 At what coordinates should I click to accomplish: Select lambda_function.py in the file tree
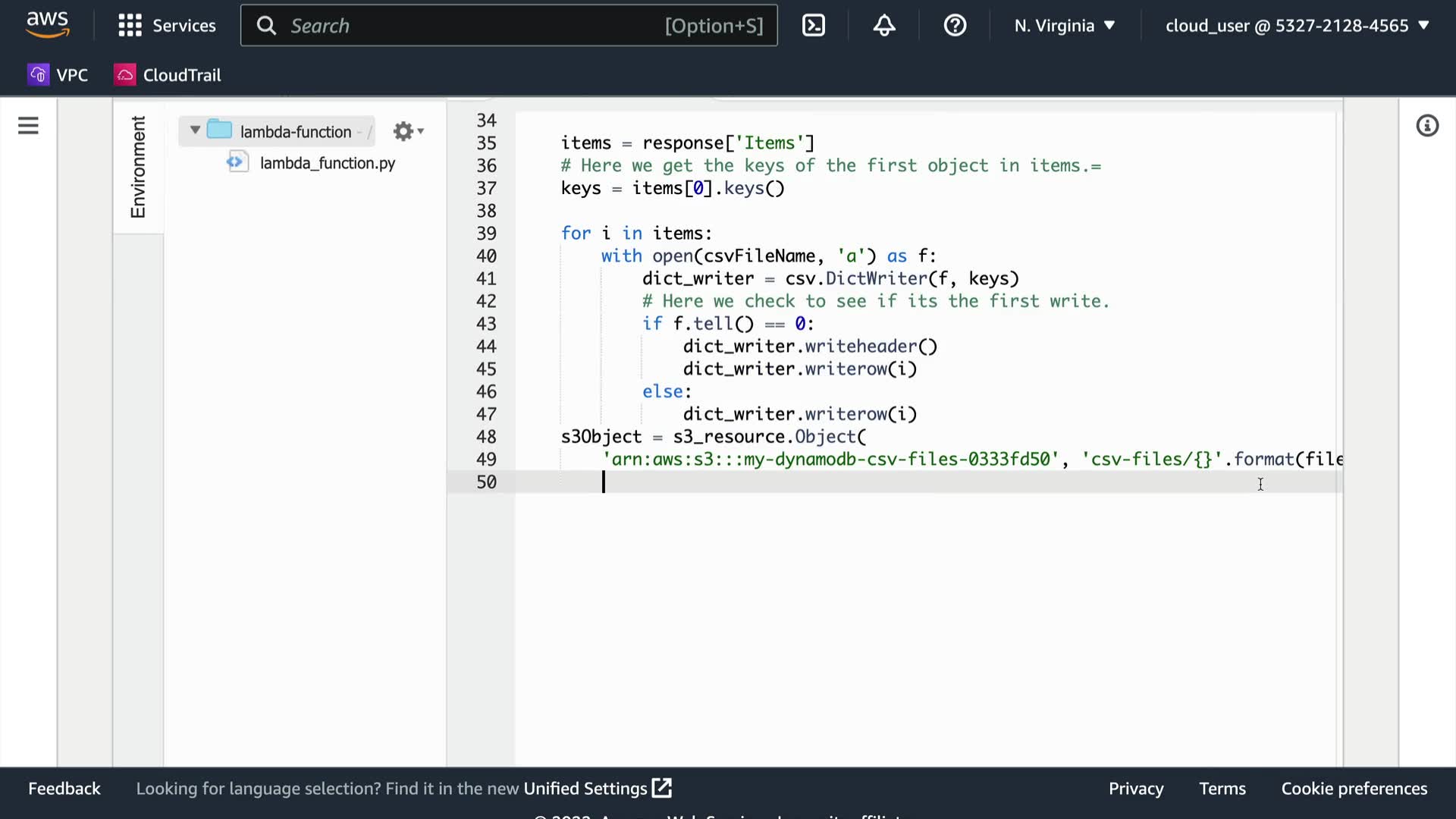pyautogui.click(x=327, y=163)
